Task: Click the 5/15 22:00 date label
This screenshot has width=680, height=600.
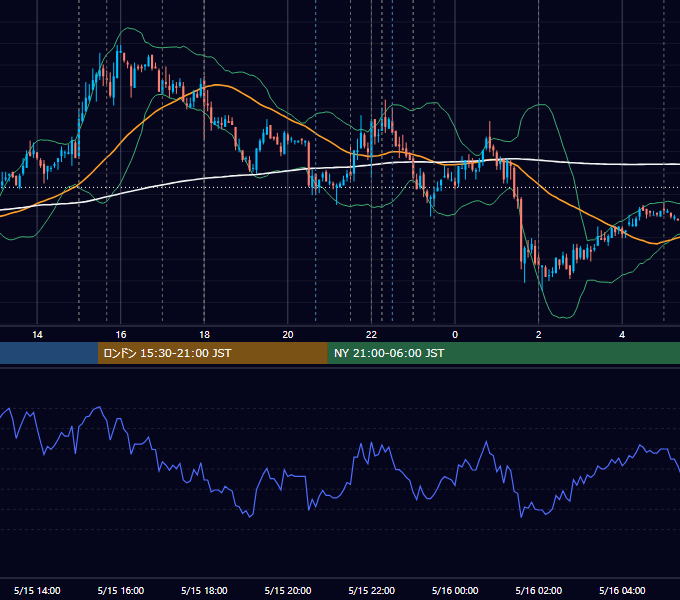Action: click(x=372, y=590)
